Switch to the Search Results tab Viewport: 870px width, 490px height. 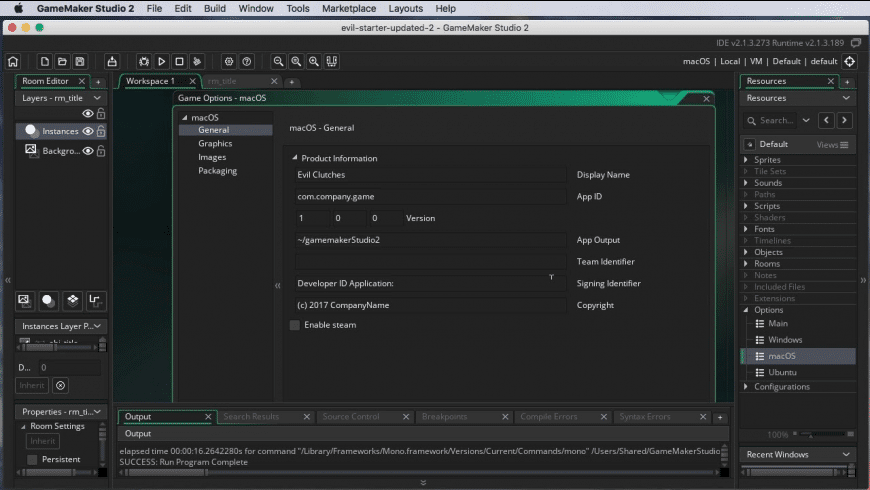(251, 417)
